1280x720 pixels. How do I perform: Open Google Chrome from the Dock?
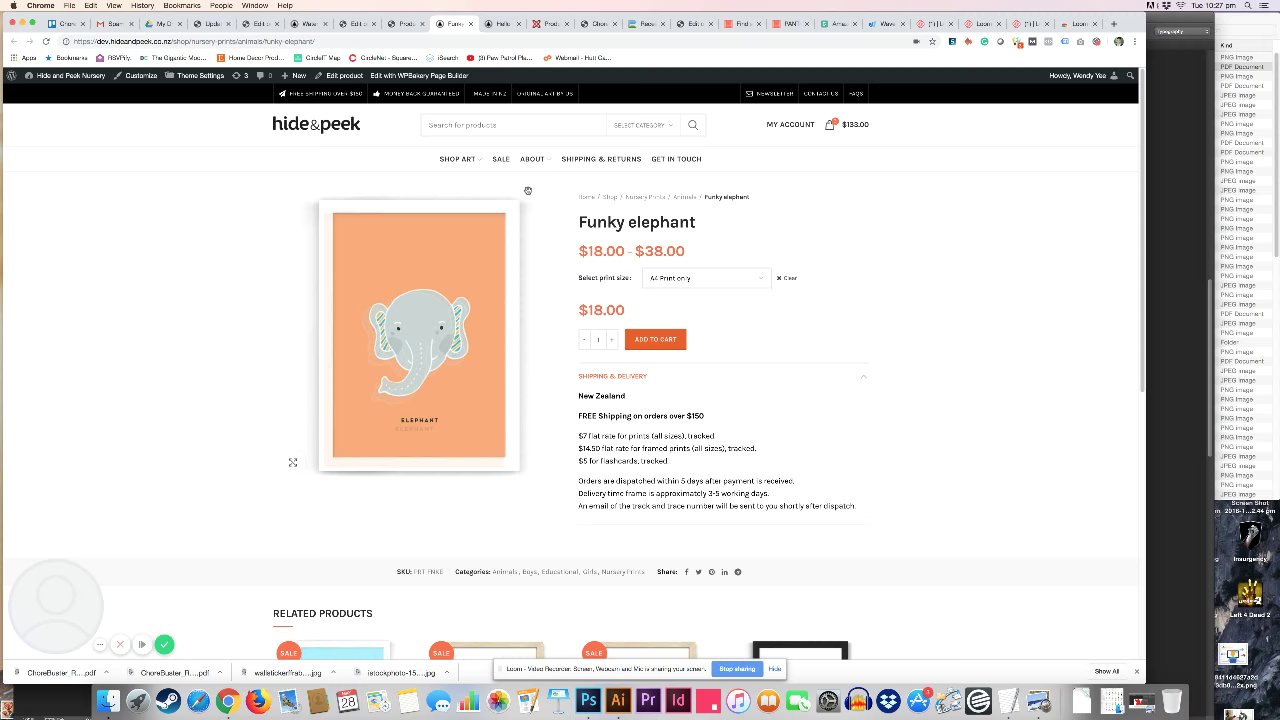coord(228,701)
